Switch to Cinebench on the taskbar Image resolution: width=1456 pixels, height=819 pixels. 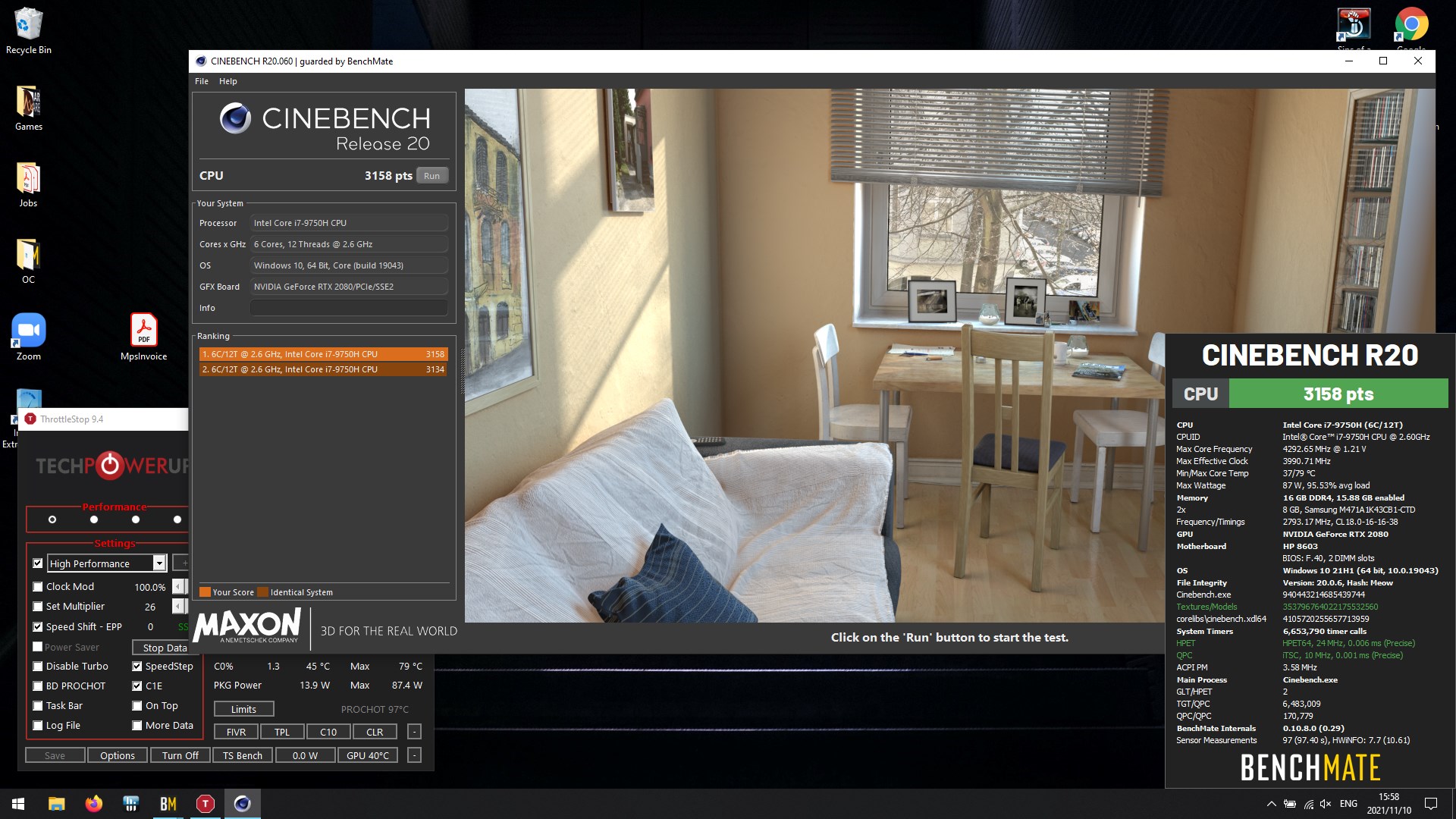pyautogui.click(x=242, y=804)
